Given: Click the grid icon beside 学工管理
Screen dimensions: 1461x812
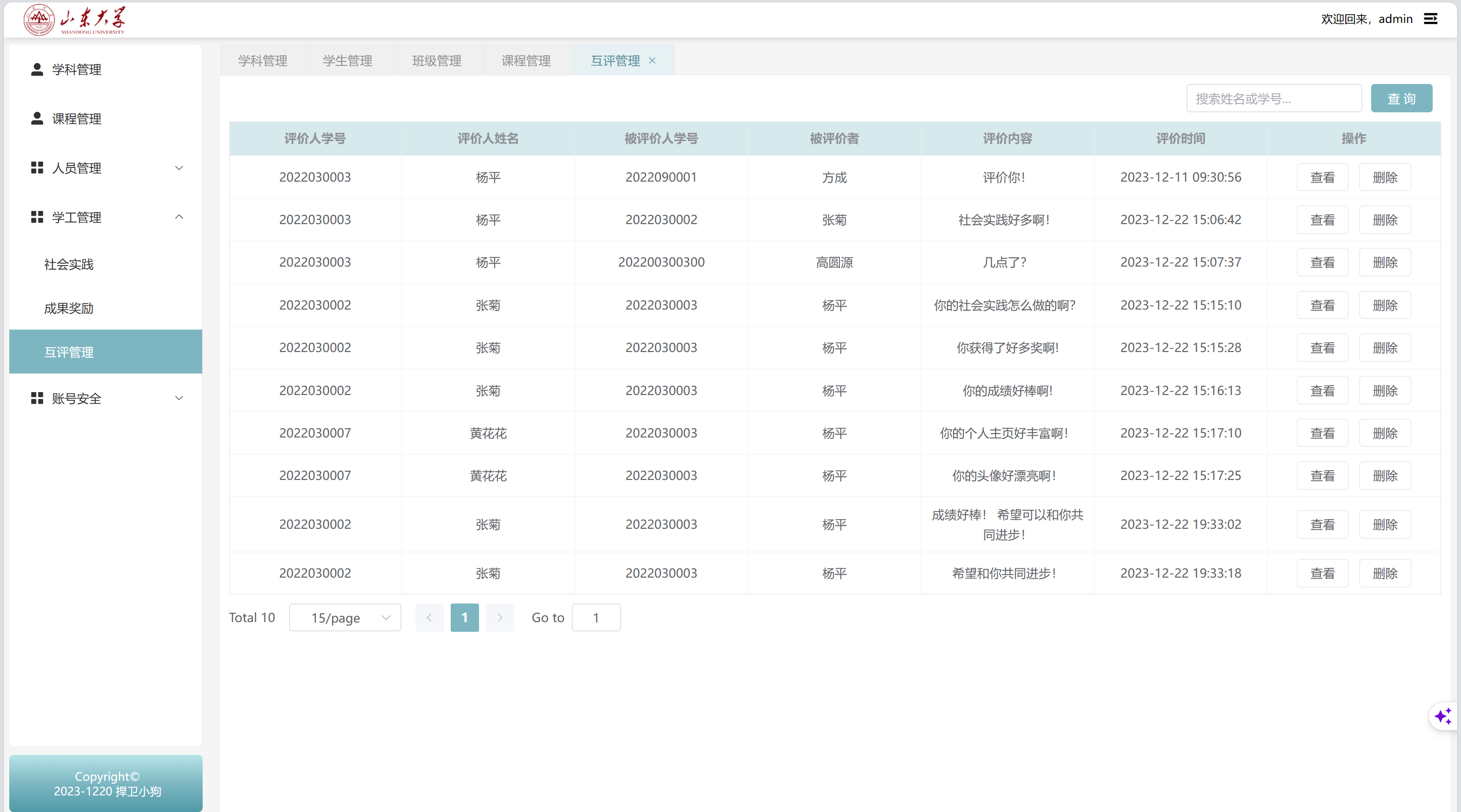Looking at the screenshot, I should coord(37,217).
